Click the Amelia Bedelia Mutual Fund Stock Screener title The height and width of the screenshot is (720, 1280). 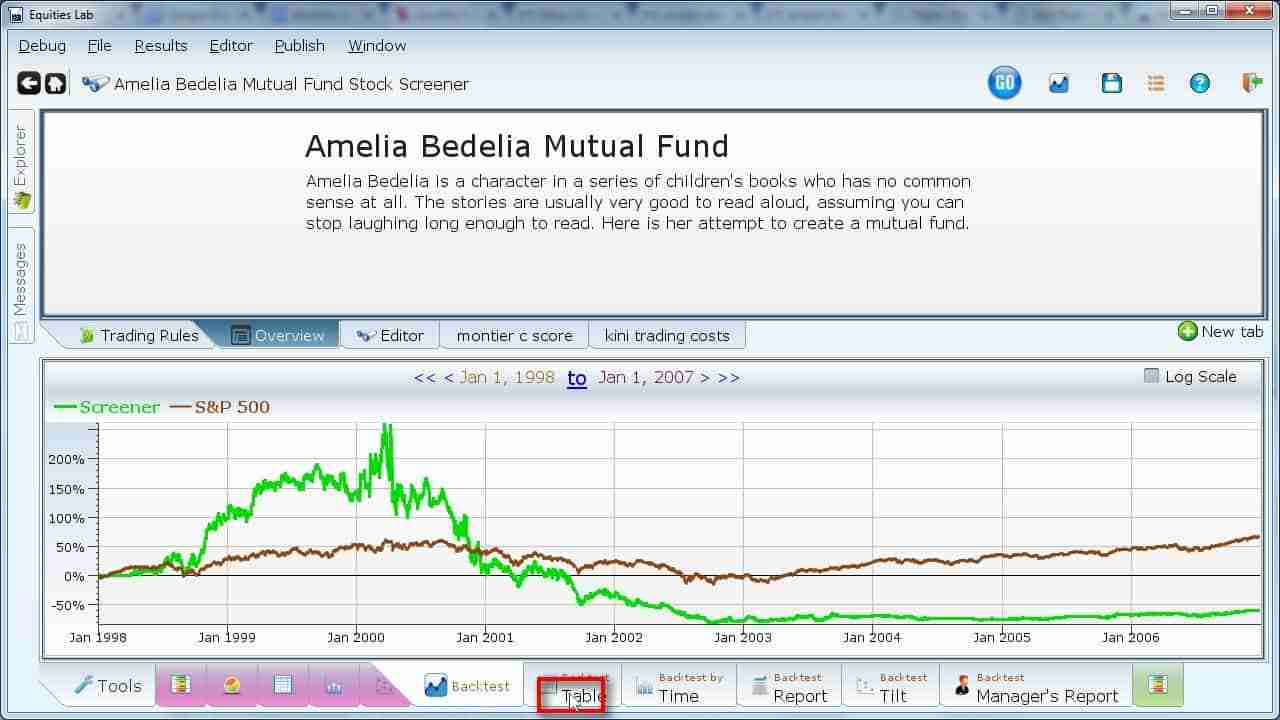[x=291, y=84]
